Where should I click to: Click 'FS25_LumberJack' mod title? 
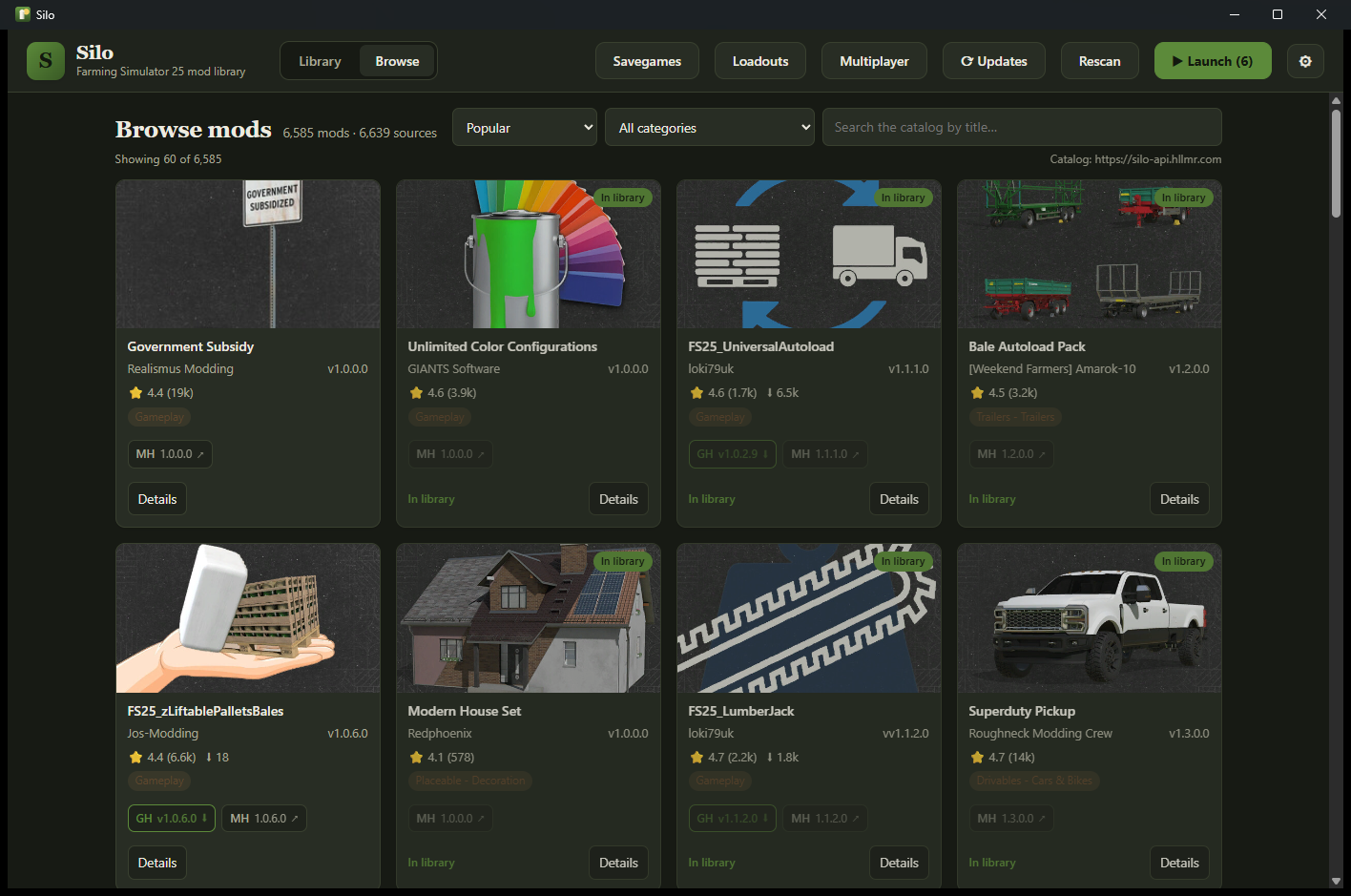point(740,711)
